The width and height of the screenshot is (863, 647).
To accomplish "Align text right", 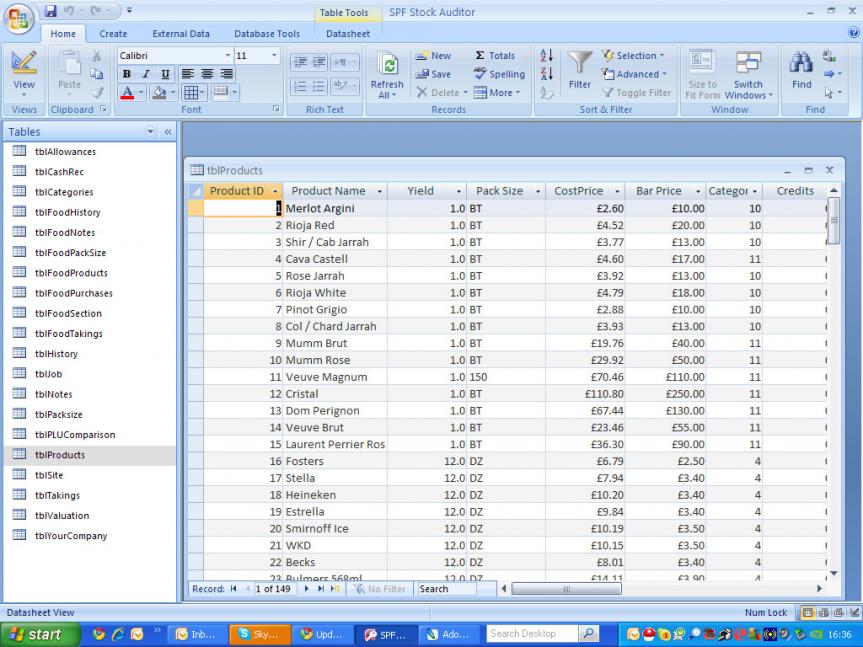I will coord(226,74).
